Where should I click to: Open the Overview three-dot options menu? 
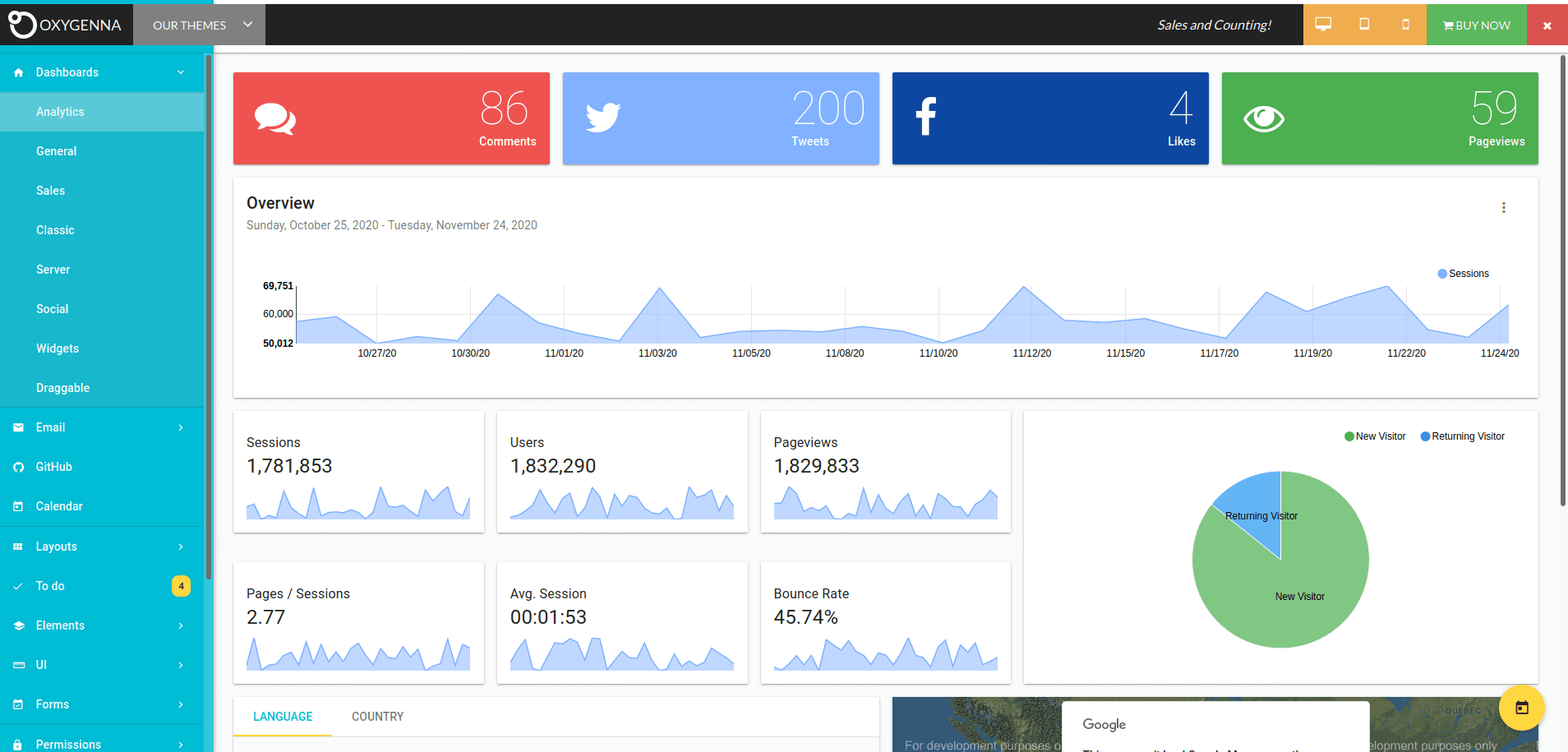[1503, 208]
